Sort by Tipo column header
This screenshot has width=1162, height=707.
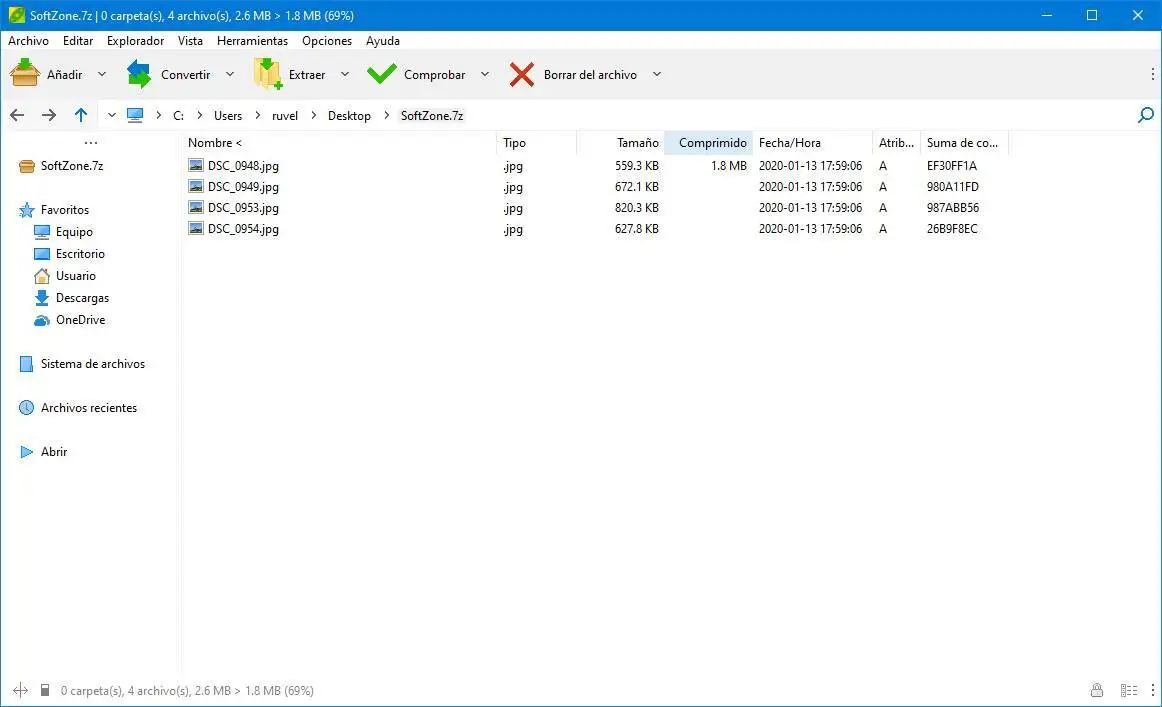[x=514, y=142]
